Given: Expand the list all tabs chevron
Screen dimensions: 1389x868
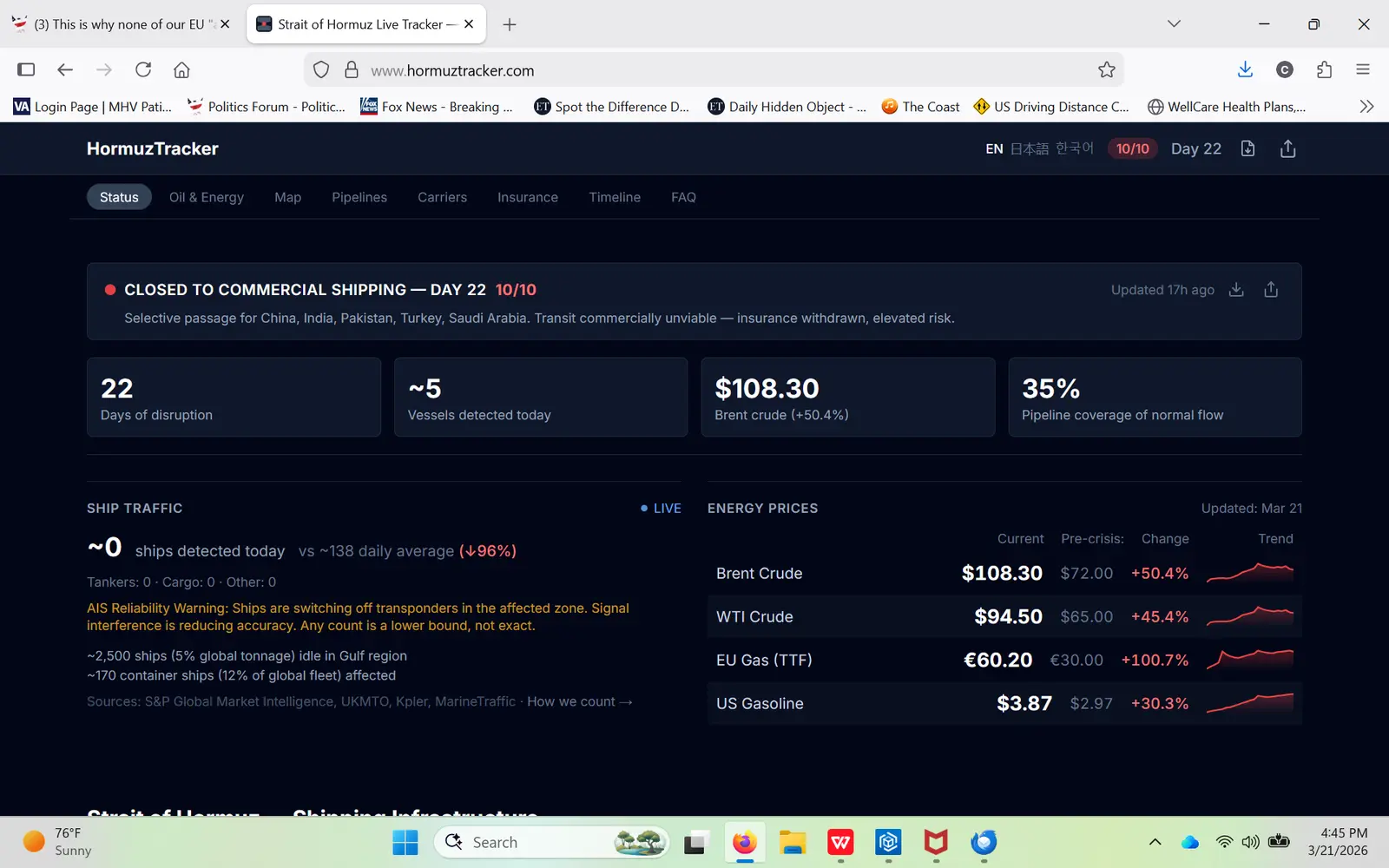Looking at the screenshot, I should click(x=1174, y=24).
